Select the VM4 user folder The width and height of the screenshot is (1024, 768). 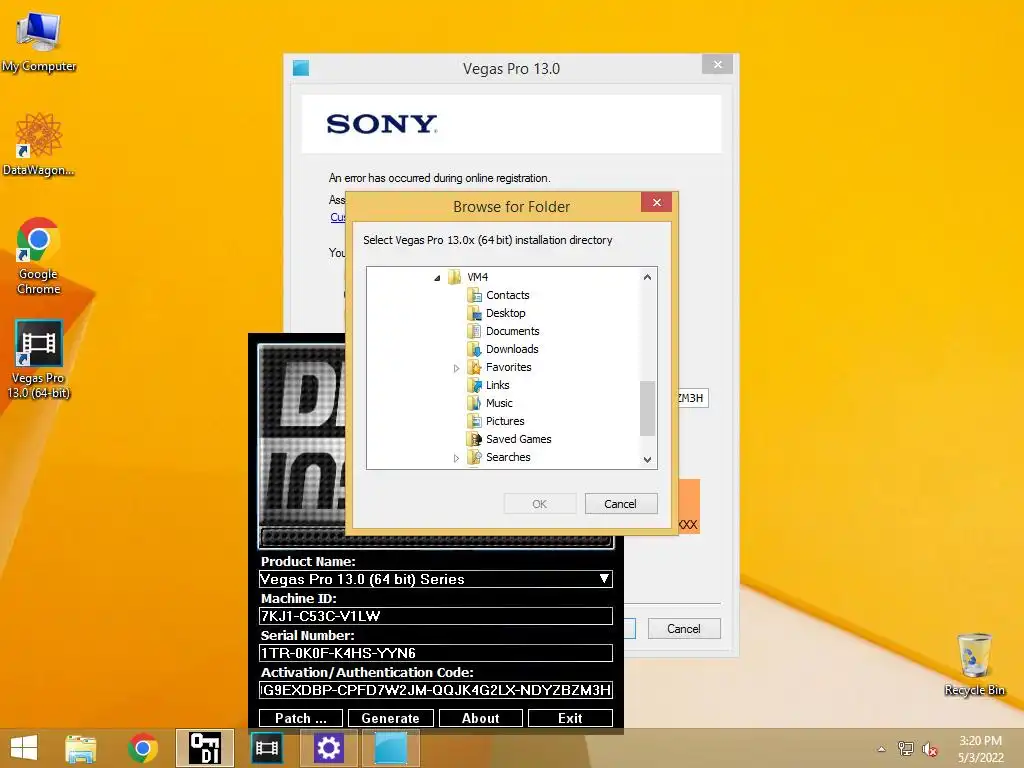click(x=477, y=277)
